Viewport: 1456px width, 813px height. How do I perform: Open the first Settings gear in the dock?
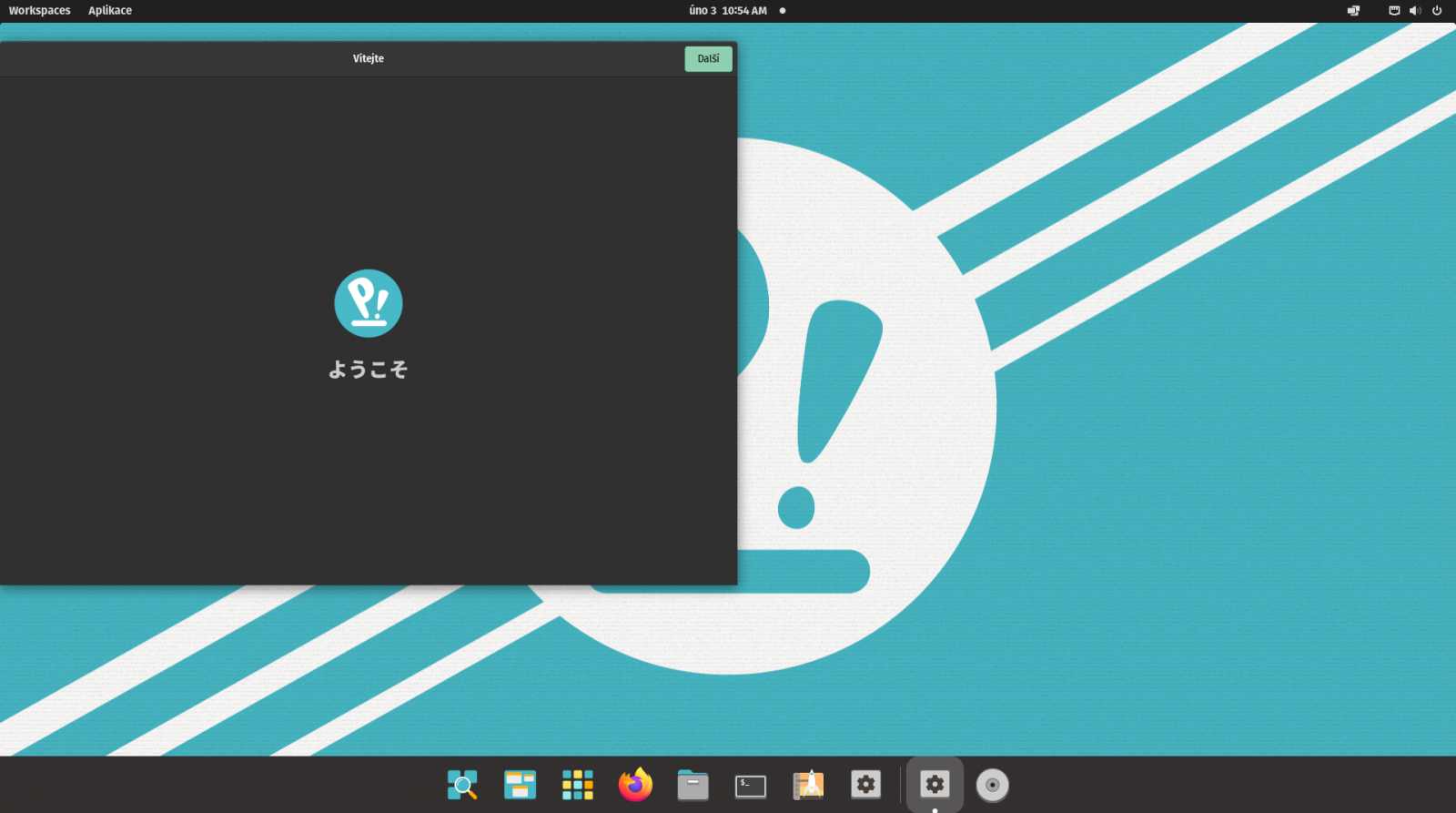pos(865,784)
